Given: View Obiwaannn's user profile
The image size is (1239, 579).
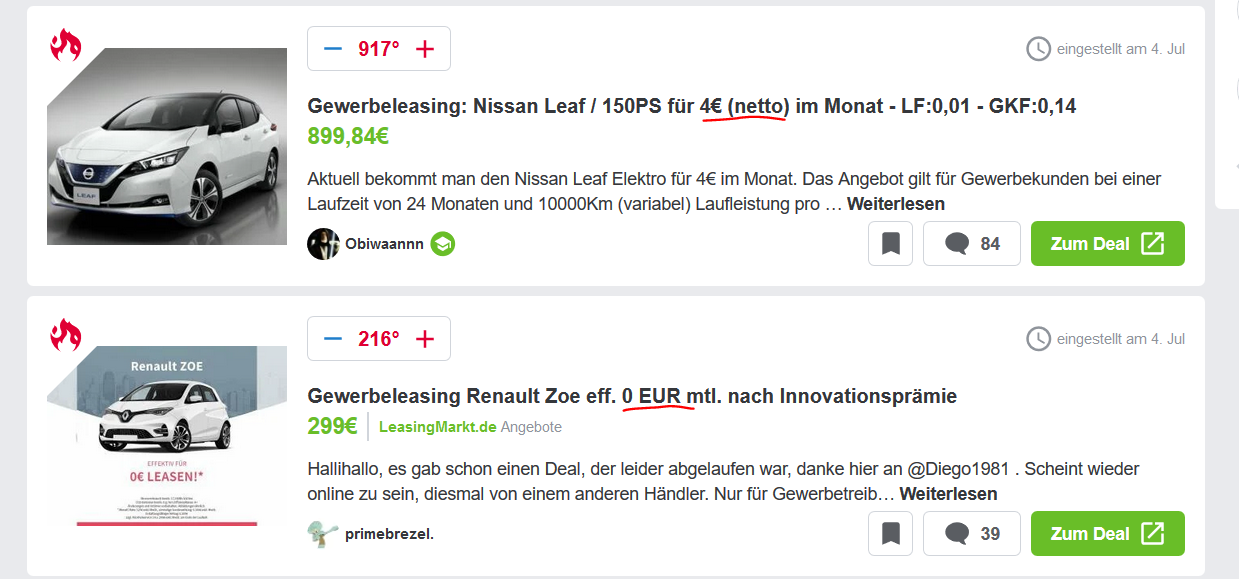Looking at the screenshot, I should 384,244.
